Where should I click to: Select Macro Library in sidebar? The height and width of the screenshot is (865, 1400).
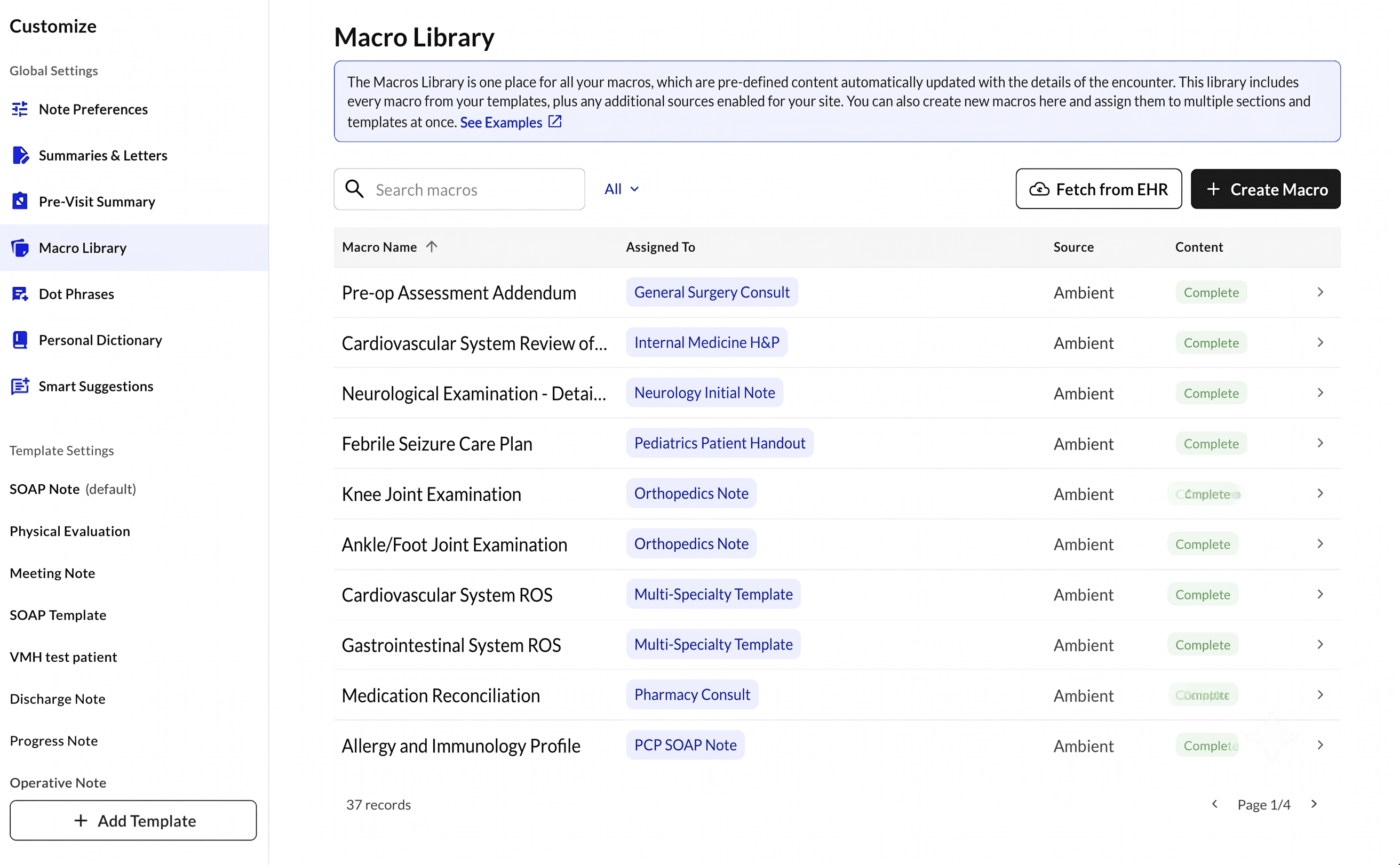[134, 248]
